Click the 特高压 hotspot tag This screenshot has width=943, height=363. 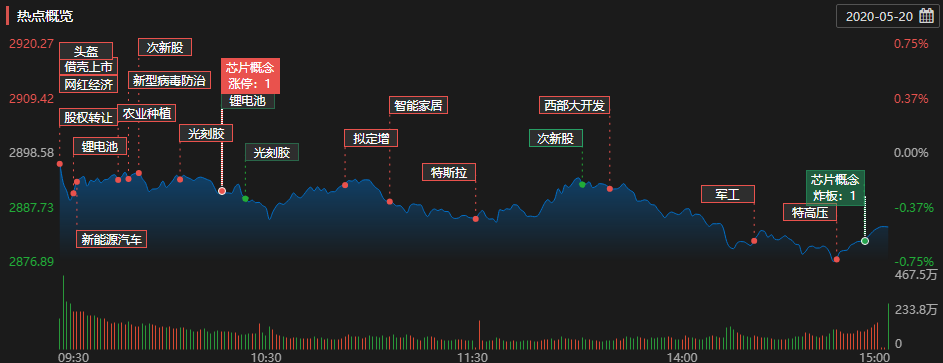tap(810, 212)
